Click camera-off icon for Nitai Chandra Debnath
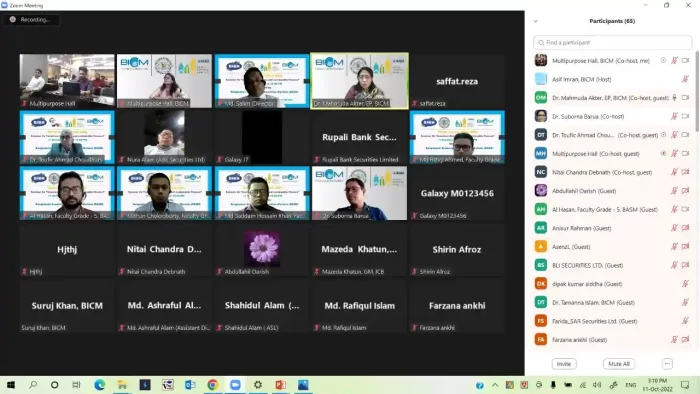 pos(685,172)
